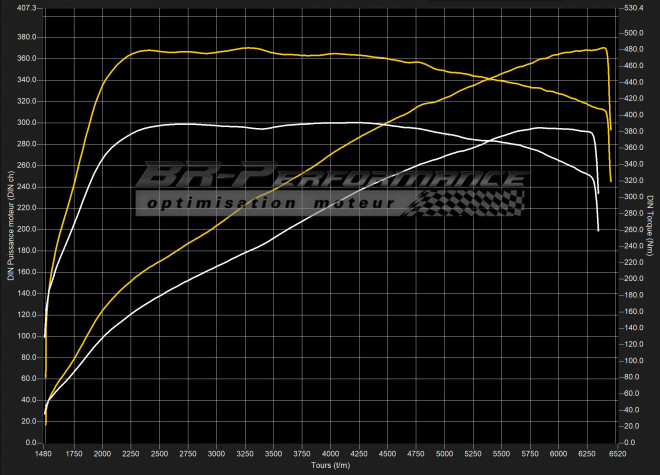
Task: Select the 1480 rpm starting tick label
Action: pos(45,454)
